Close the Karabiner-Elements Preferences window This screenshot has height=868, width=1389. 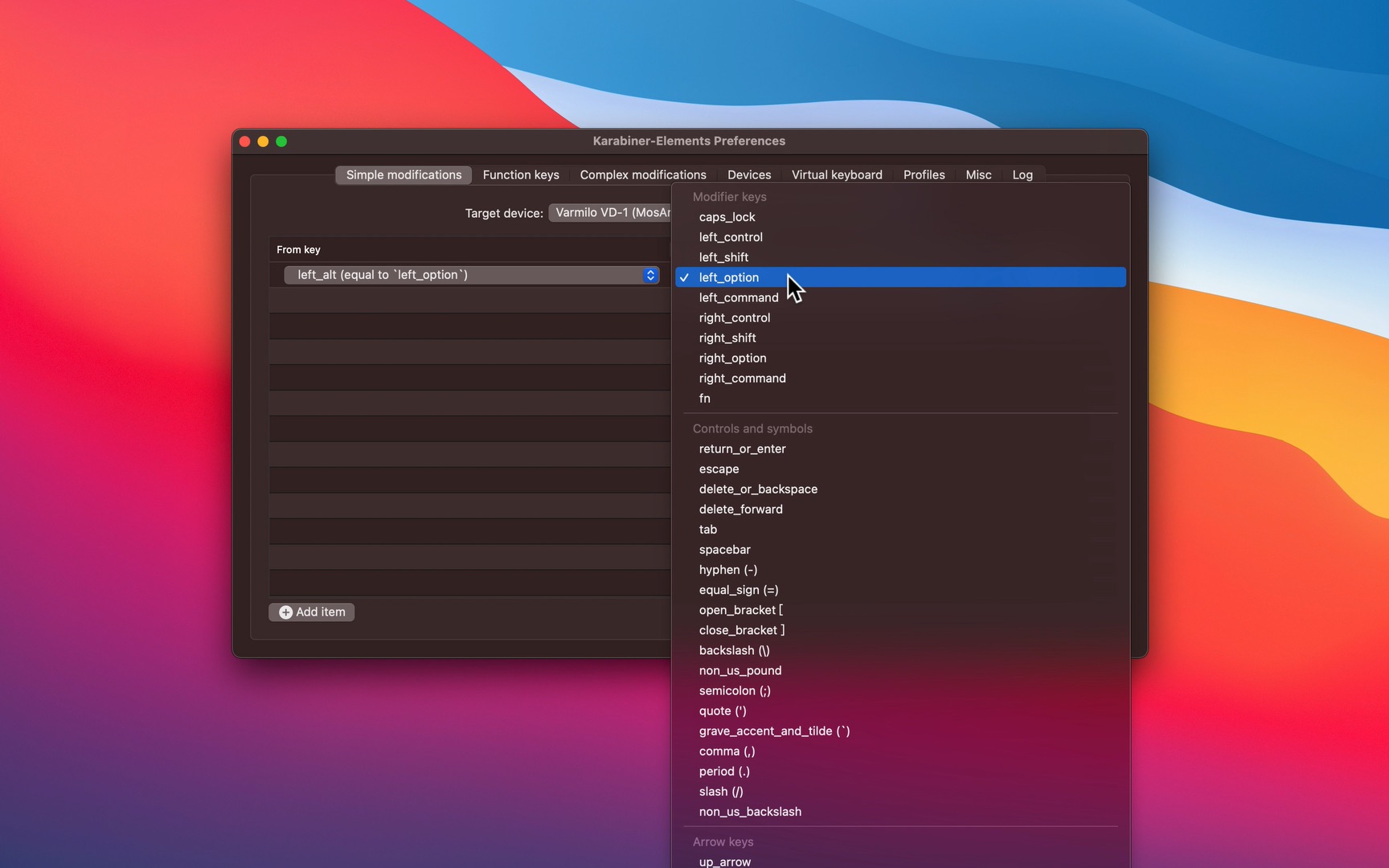[x=245, y=141]
